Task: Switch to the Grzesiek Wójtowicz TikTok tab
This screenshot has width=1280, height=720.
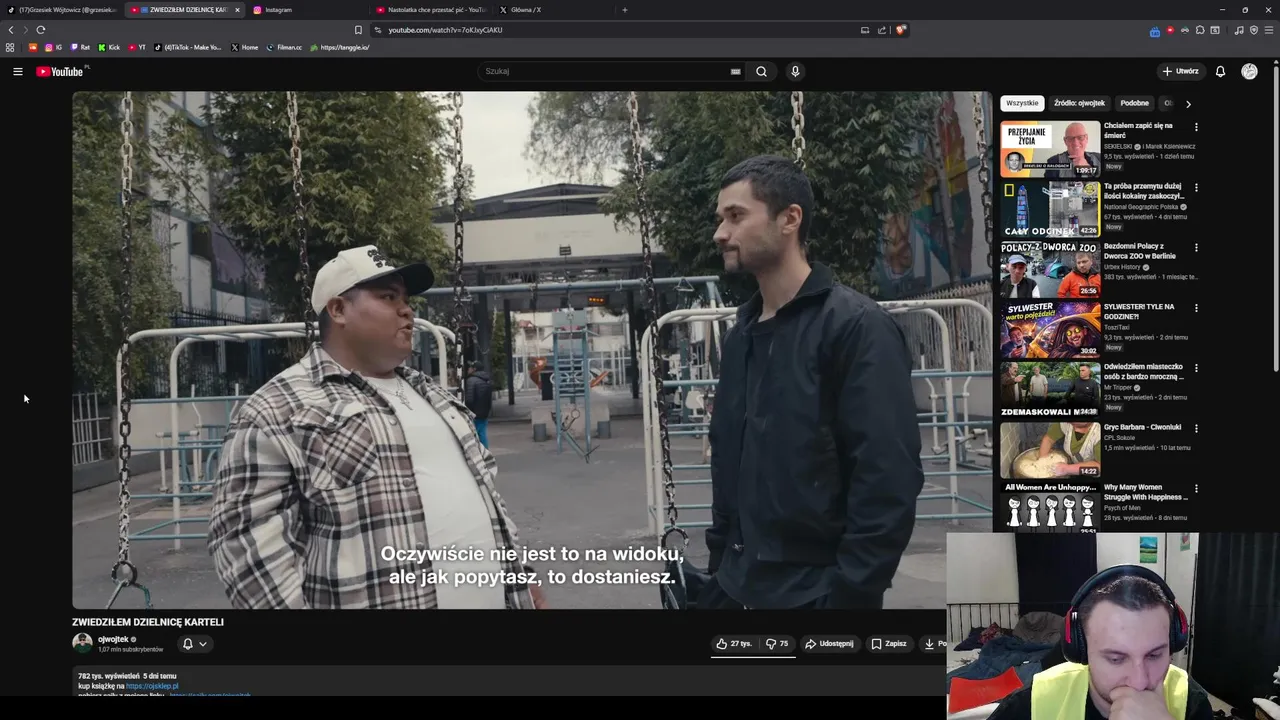Action: click(x=61, y=10)
